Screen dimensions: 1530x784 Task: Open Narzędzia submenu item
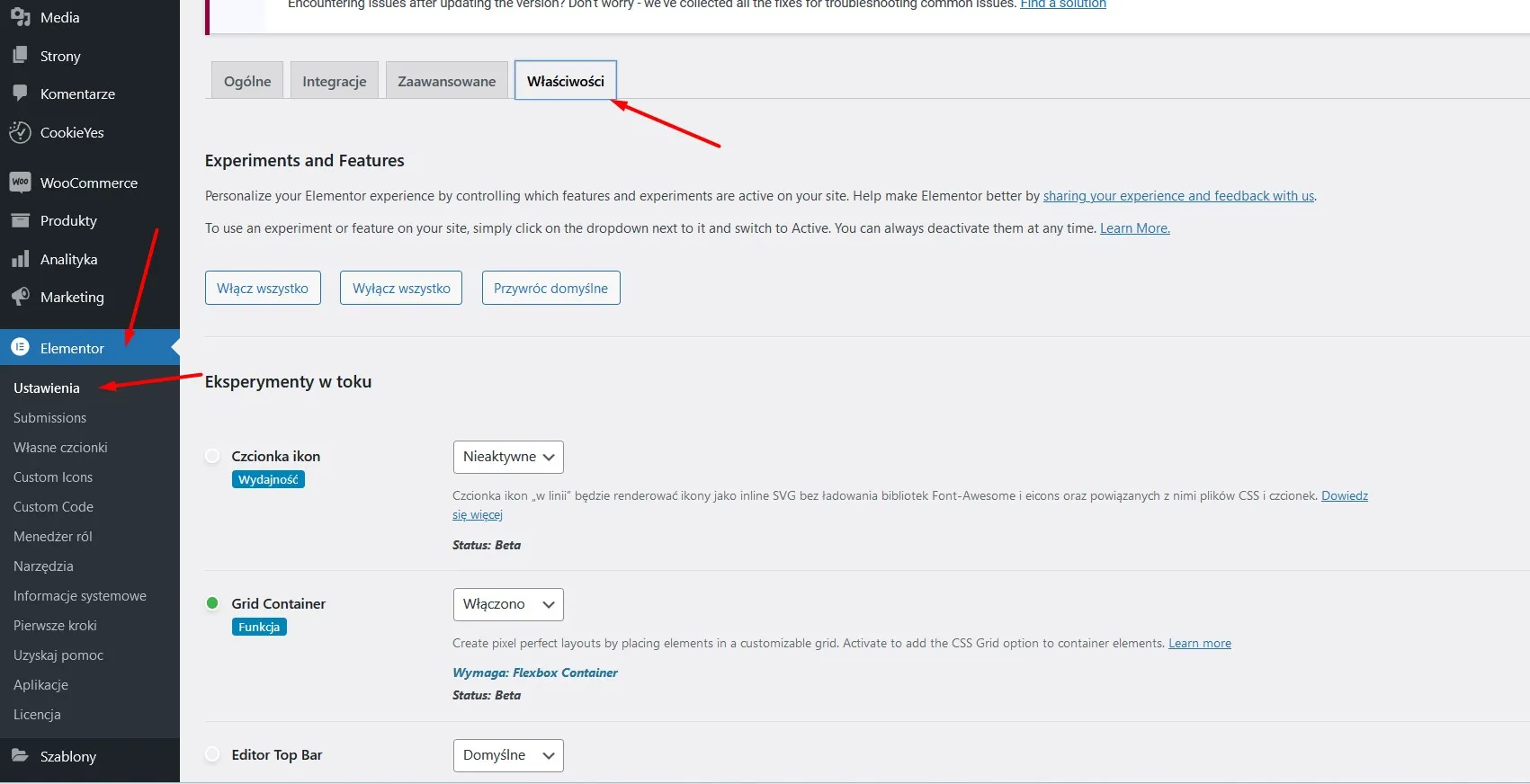(x=43, y=566)
